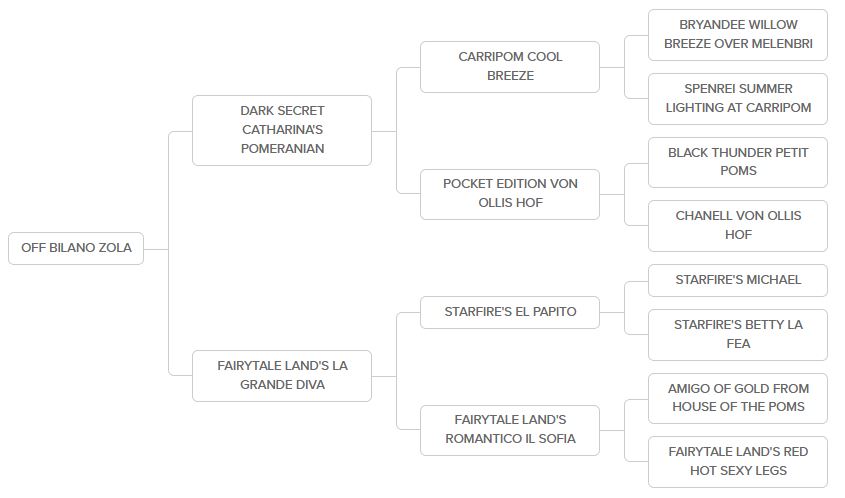
Task: Select the STARFIRE'S EL PAPITO node
Action: tap(510, 311)
